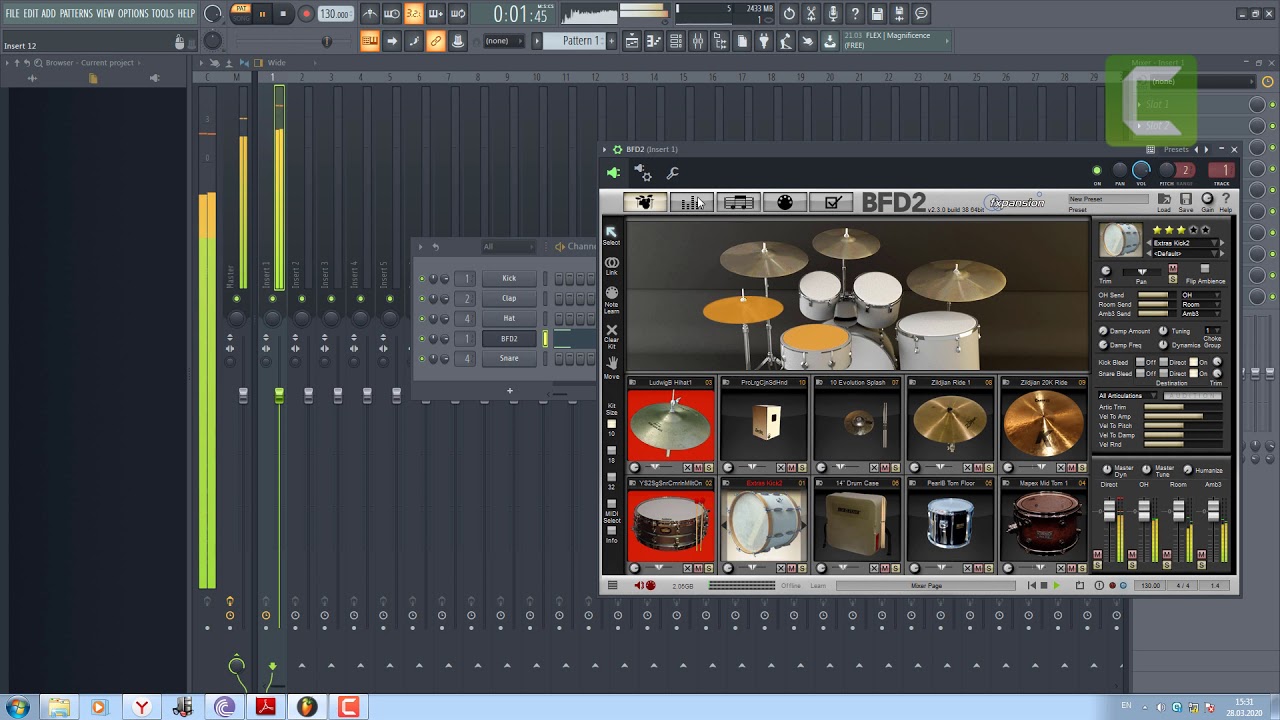The image size is (1280, 720).
Task: Open plugin detailed settings gear icon
Action: [x=643, y=173]
